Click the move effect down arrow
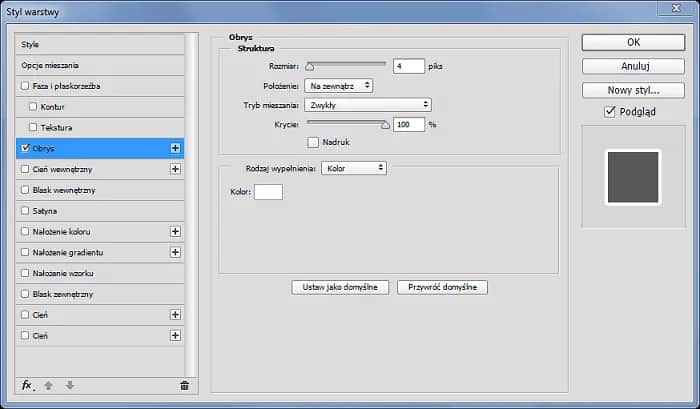 click(x=69, y=385)
